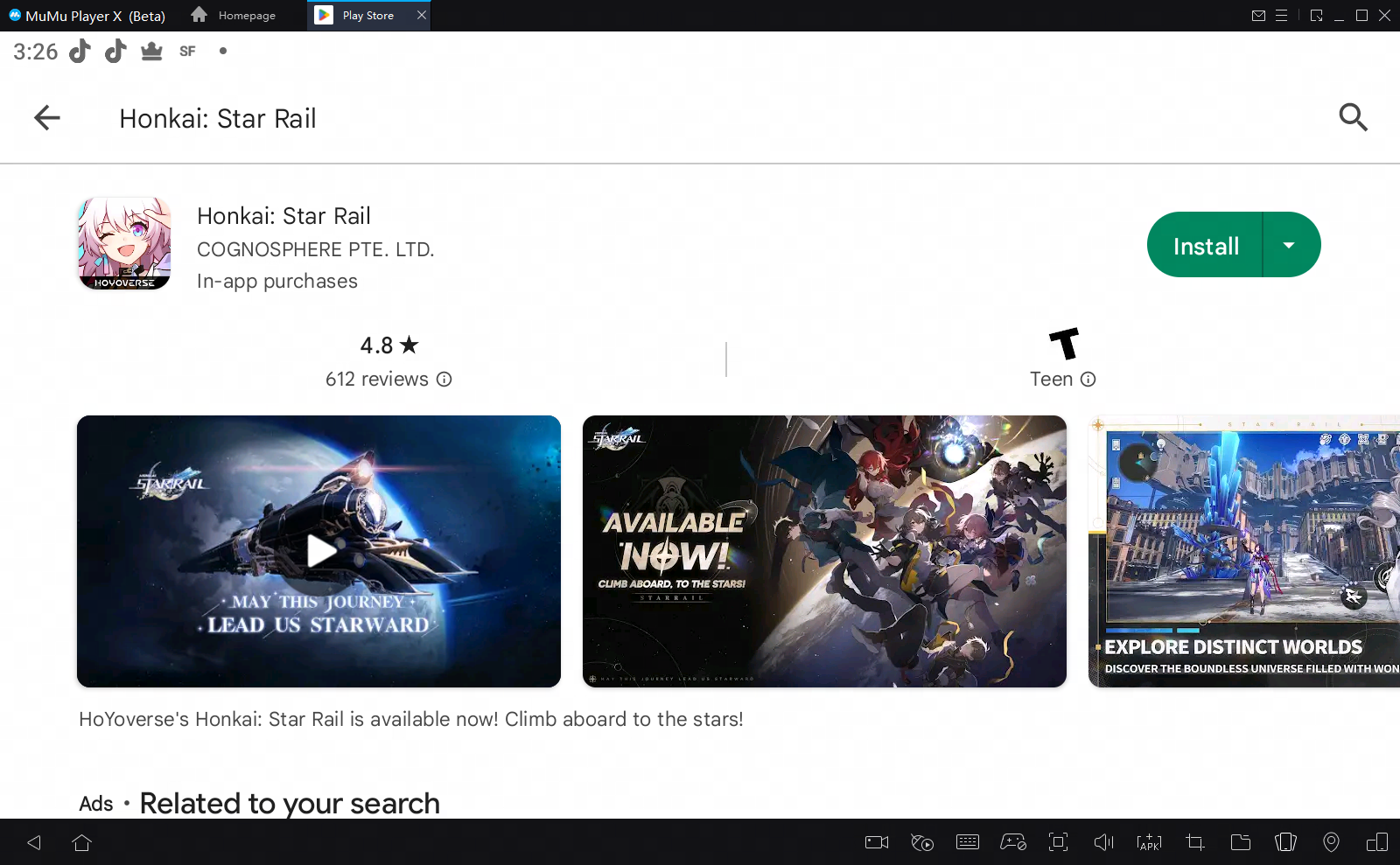Open the 'Available Now!' screenshot
The width and height of the screenshot is (1400, 865).
tap(824, 551)
